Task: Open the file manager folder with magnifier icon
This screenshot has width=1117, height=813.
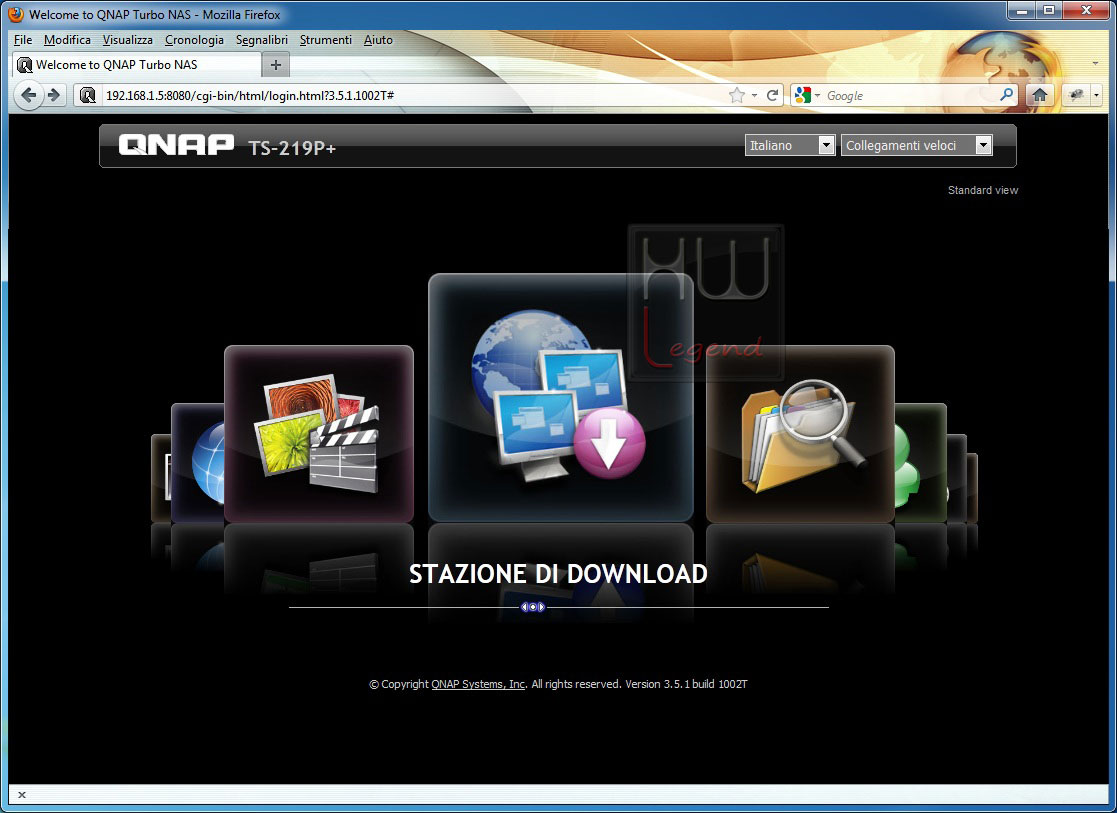Action: 800,433
